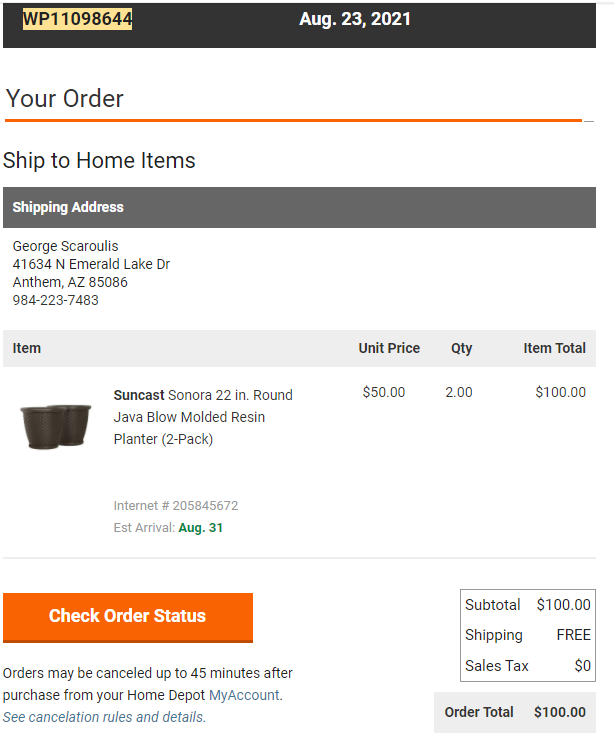Click the planter product thumbnail image

56,426
